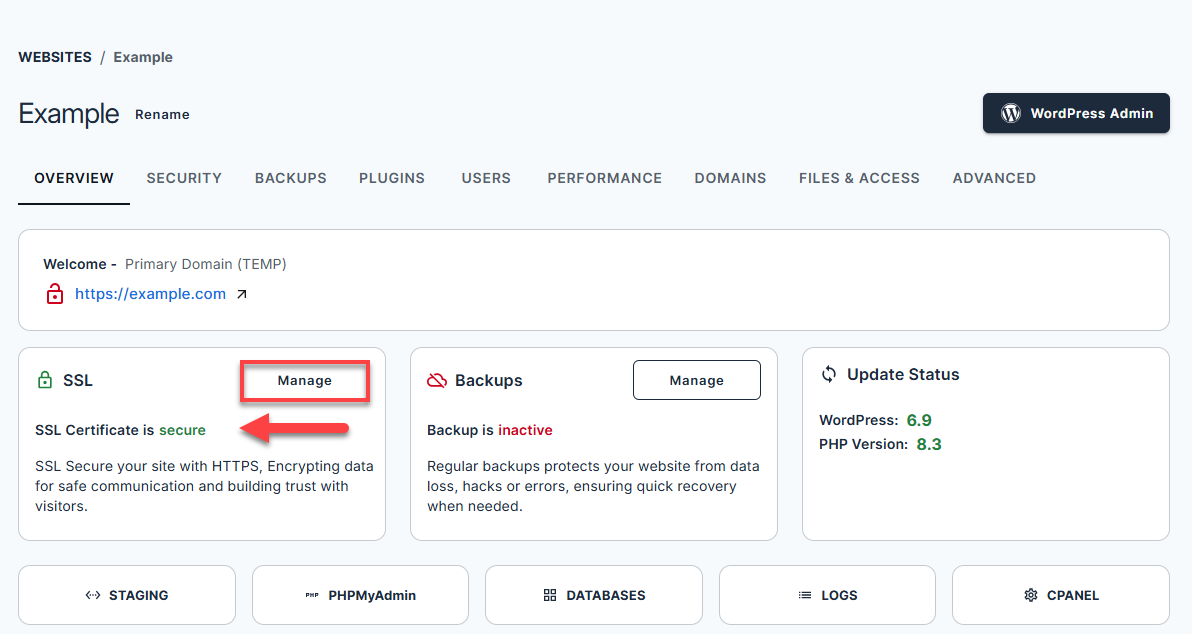This screenshot has height=634, width=1192.
Task: Open cPanel
Action: (1060, 595)
